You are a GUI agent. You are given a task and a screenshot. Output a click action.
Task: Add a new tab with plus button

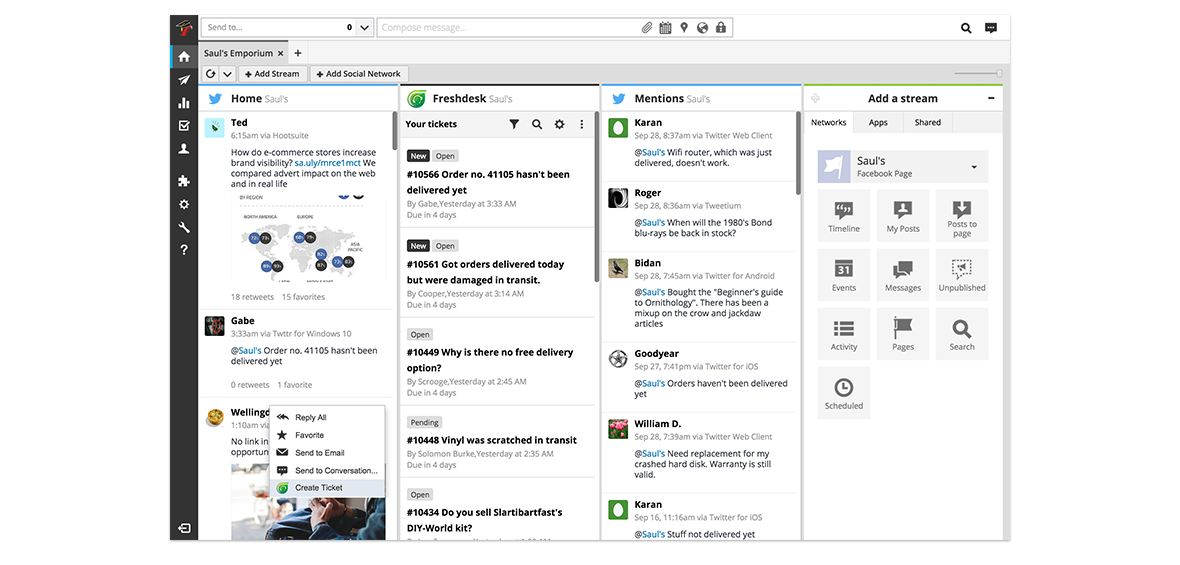pos(297,53)
